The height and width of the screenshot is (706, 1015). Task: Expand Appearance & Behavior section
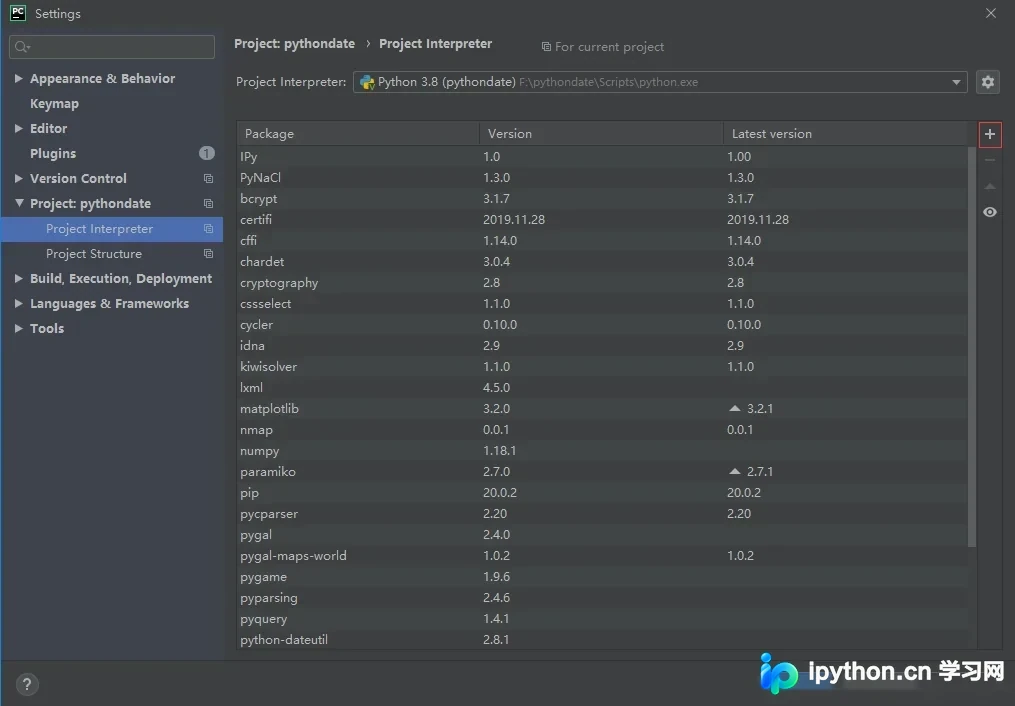click(x=19, y=78)
